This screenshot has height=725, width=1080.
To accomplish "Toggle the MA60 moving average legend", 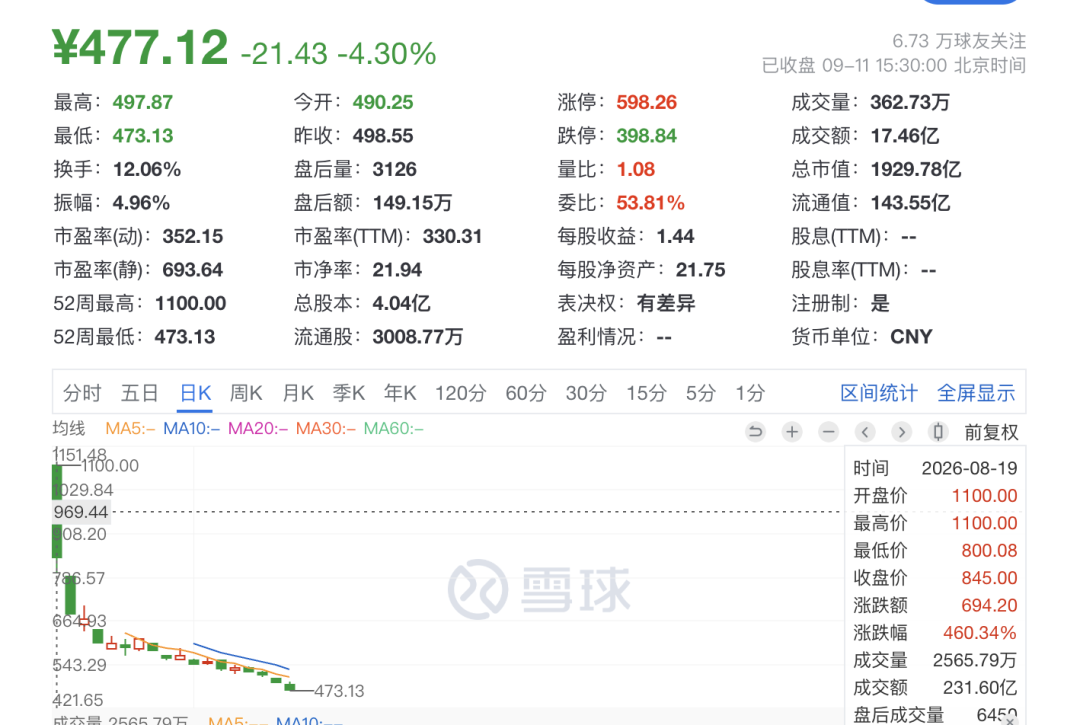I will coord(393,429).
